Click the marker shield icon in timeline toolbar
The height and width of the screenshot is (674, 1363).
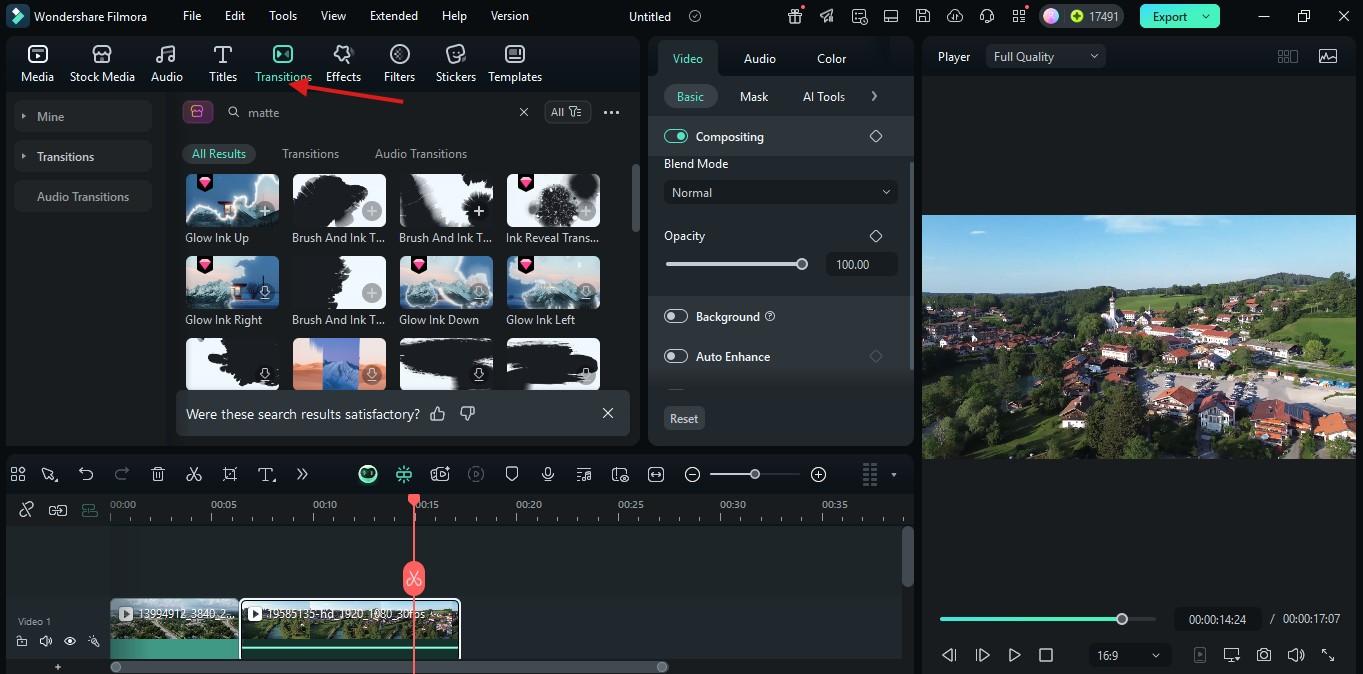[512, 474]
